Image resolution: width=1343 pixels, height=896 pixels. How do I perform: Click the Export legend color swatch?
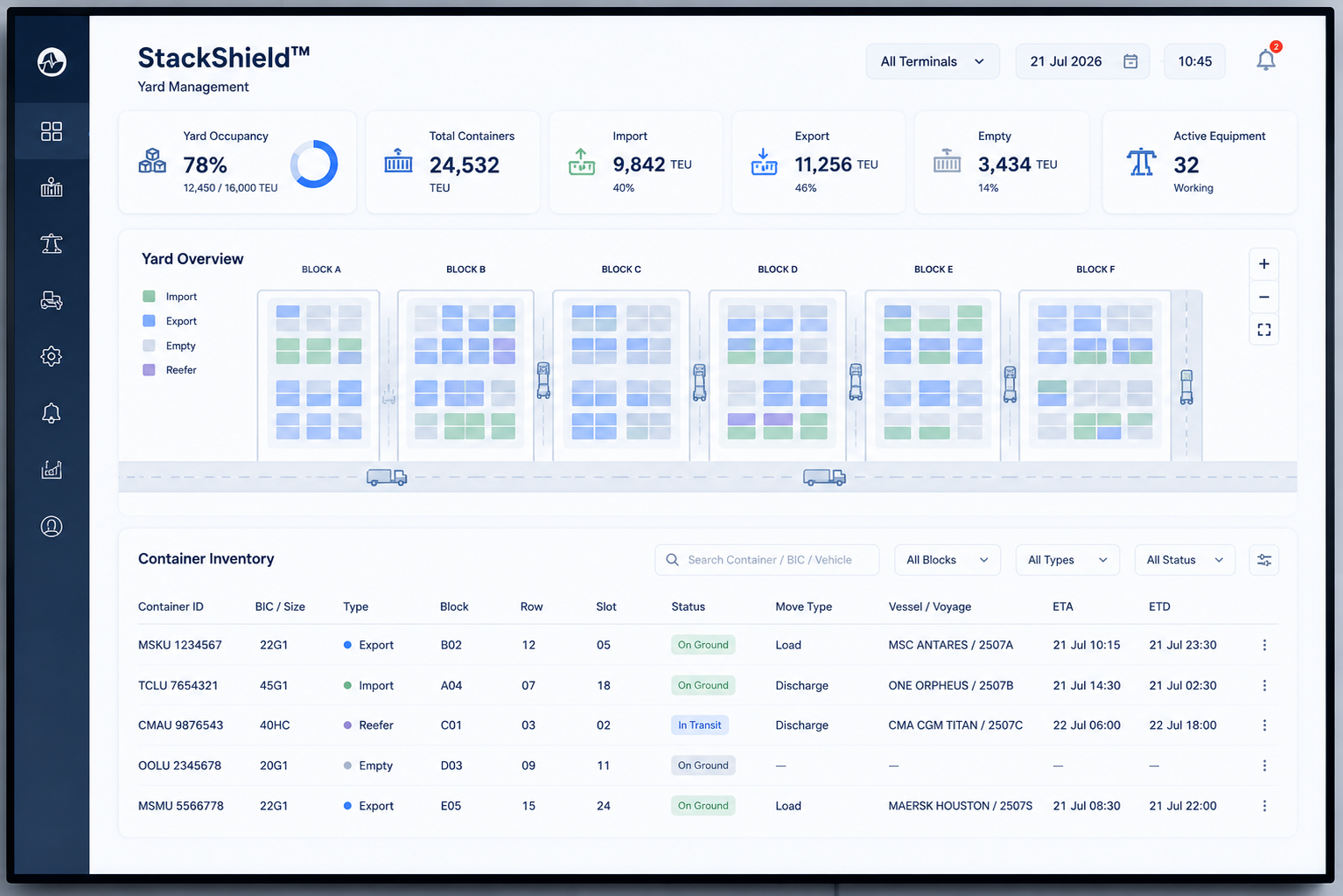point(149,321)
